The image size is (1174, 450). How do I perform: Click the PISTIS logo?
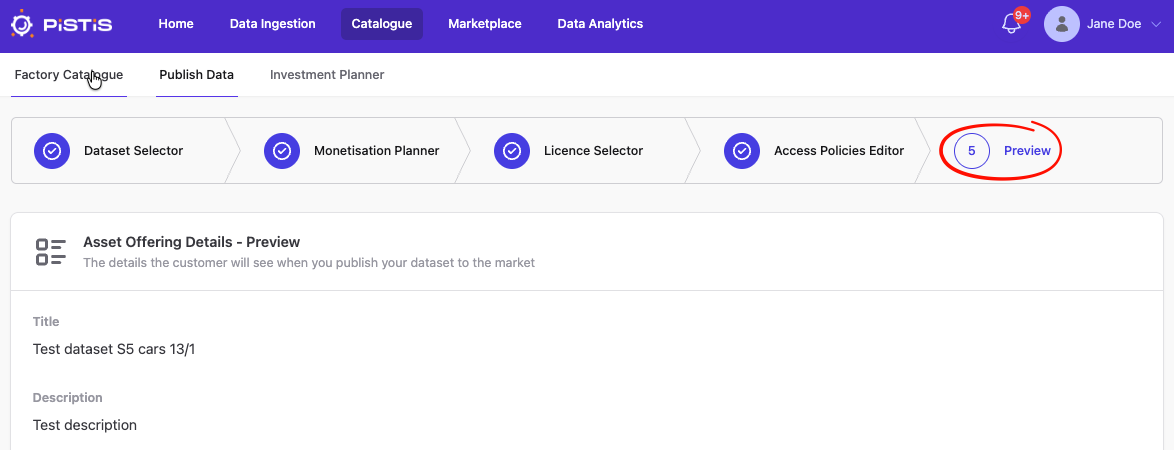point(61,24)
